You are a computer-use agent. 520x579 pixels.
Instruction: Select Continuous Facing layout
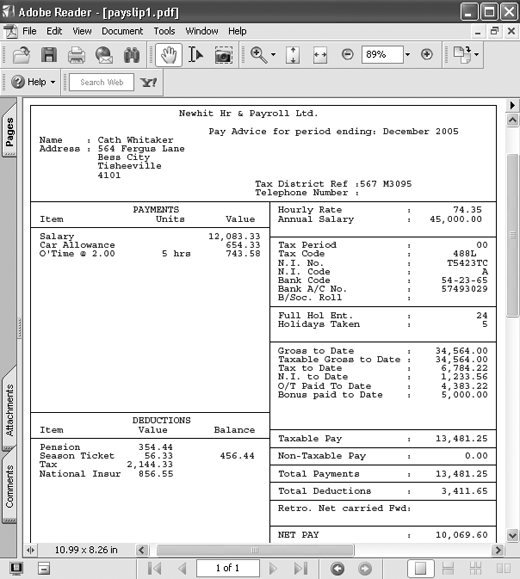point(476,568)
